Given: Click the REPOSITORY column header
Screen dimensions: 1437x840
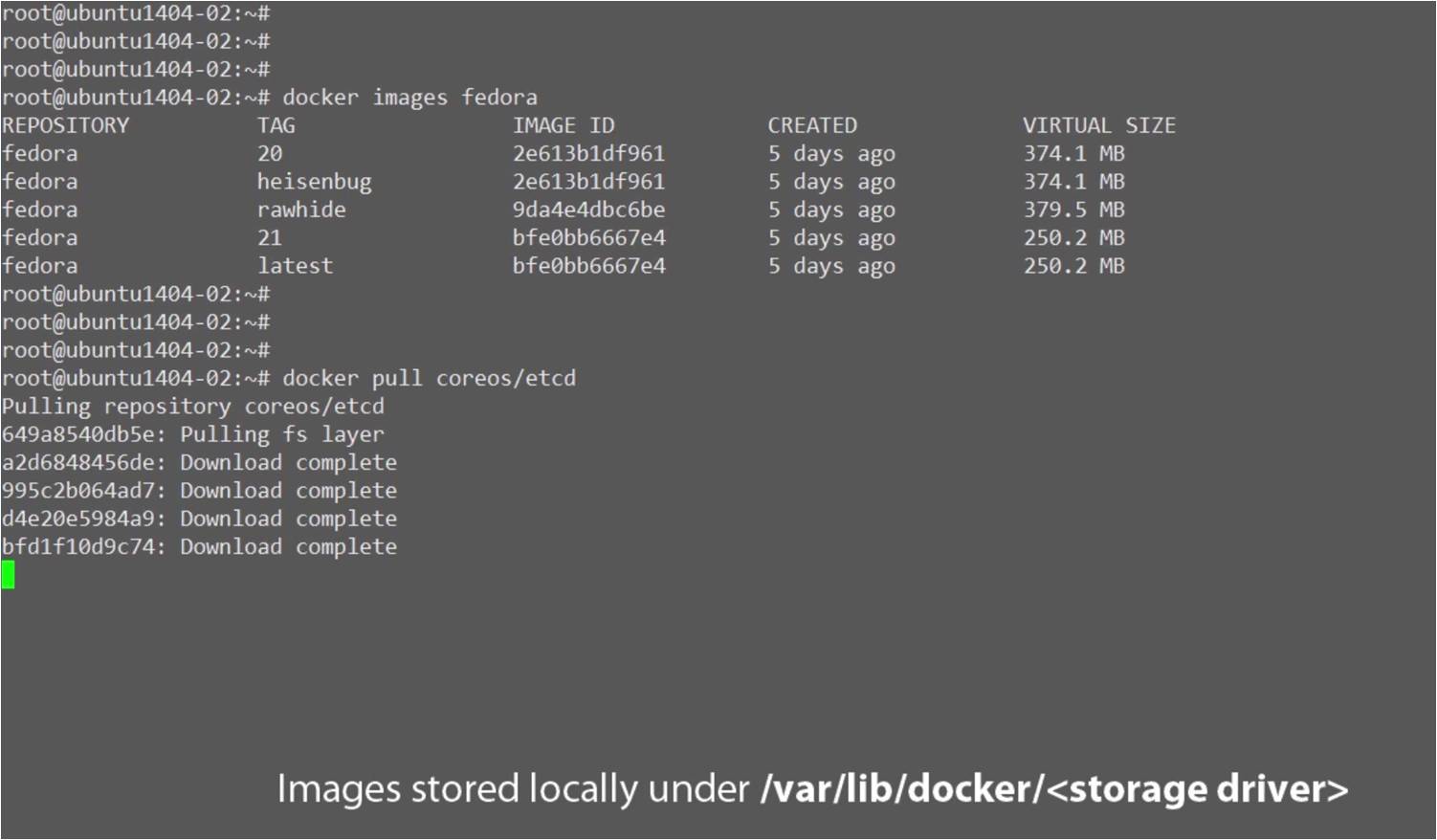Looking at the screenshot, I should (65, 125).
